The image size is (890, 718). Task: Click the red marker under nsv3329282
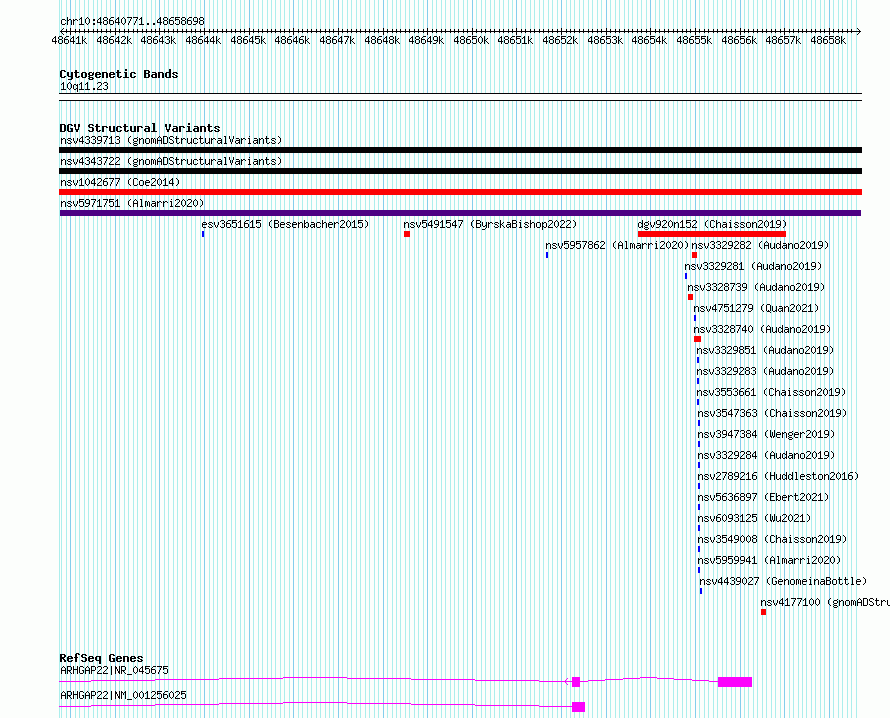click(694, 255)
